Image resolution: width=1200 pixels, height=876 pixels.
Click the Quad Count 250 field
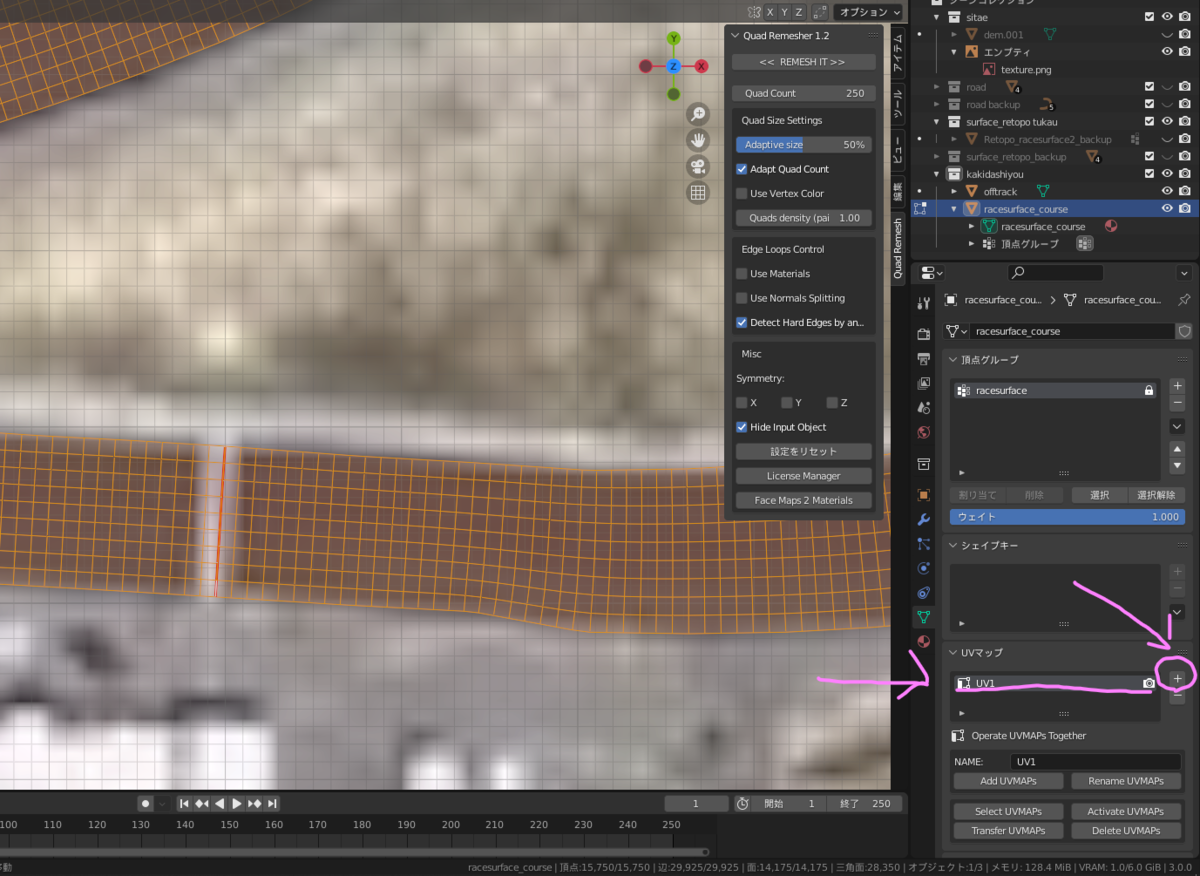803,93
